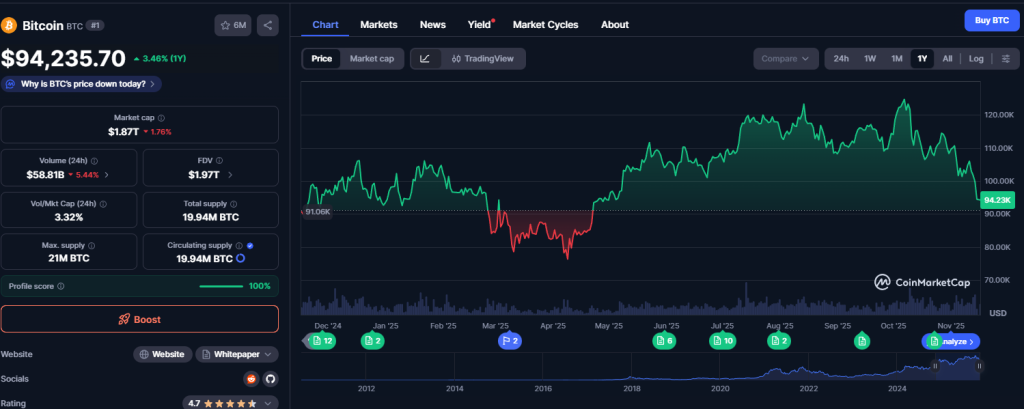This screenshot has width=1024, height=409.
Task: Click the star watchlist button showing 6M
Action: [x=232, y=25]
